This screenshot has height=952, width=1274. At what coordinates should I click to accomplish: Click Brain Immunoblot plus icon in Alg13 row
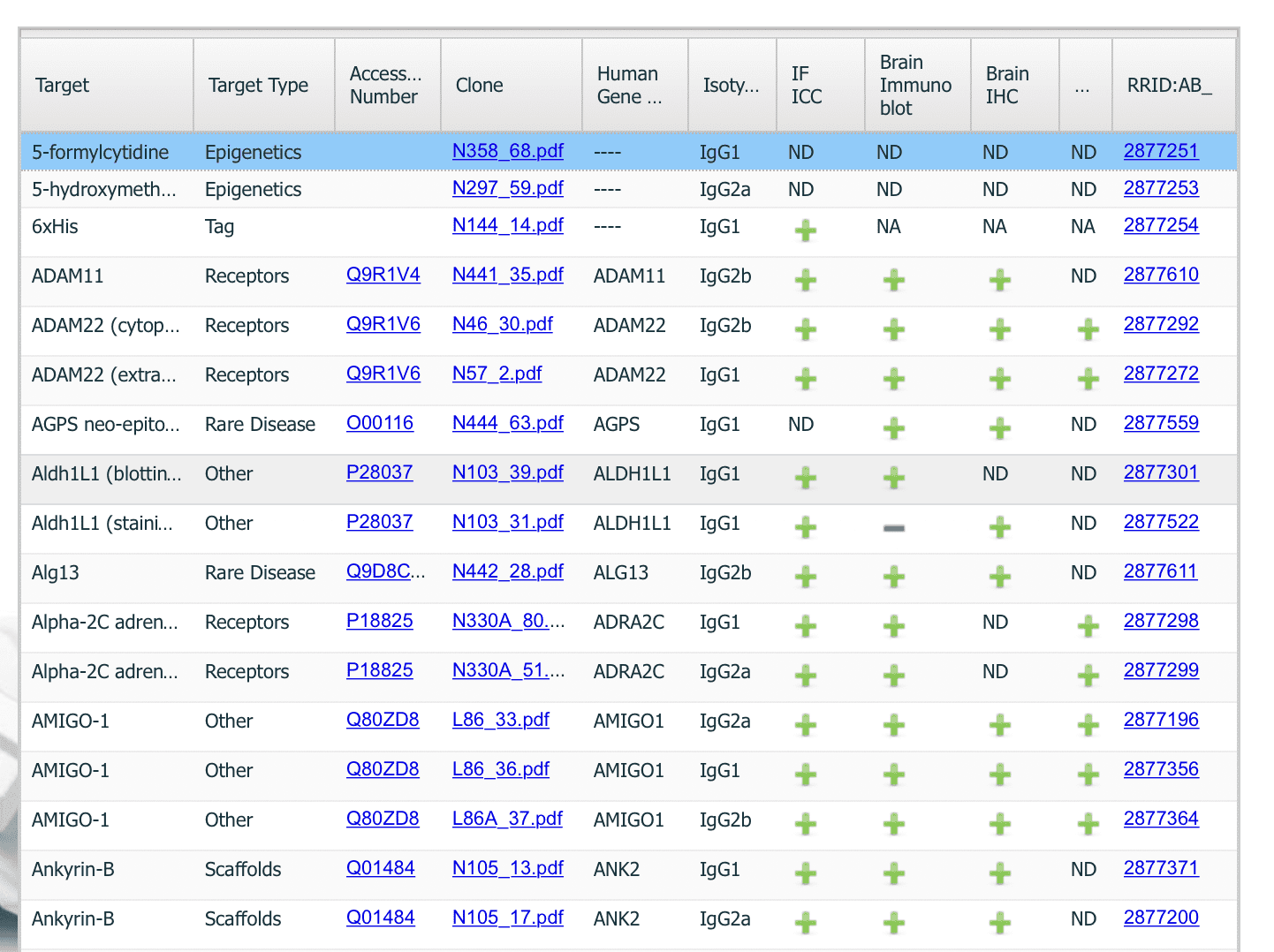pyautogui.click(x=893, y=578)
